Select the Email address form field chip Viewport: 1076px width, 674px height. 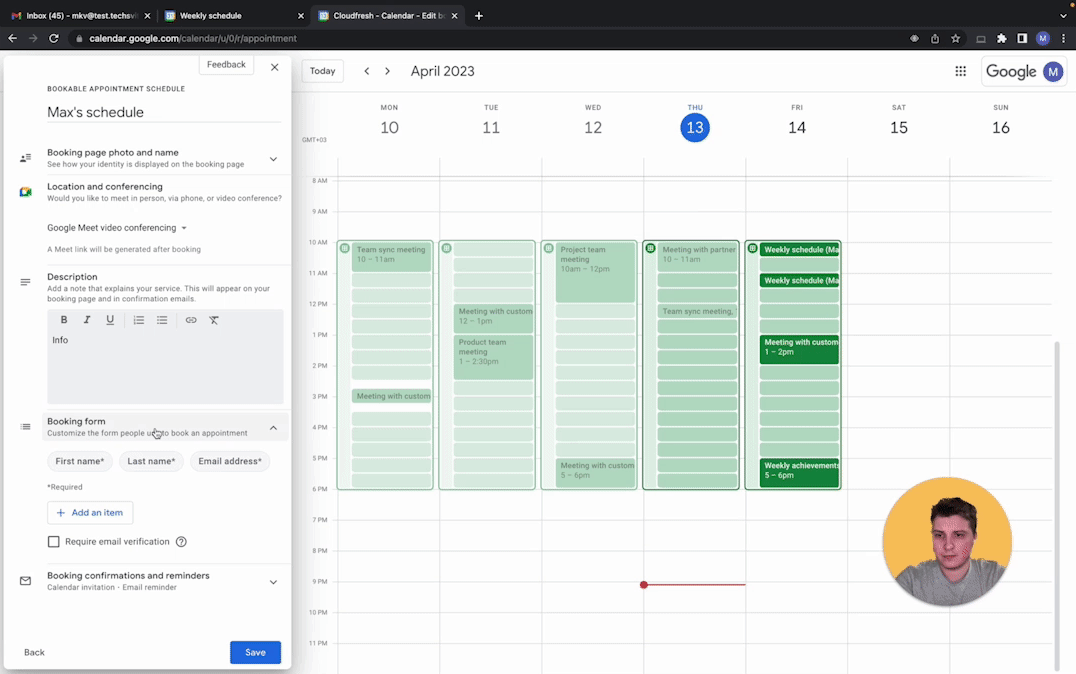230,461
